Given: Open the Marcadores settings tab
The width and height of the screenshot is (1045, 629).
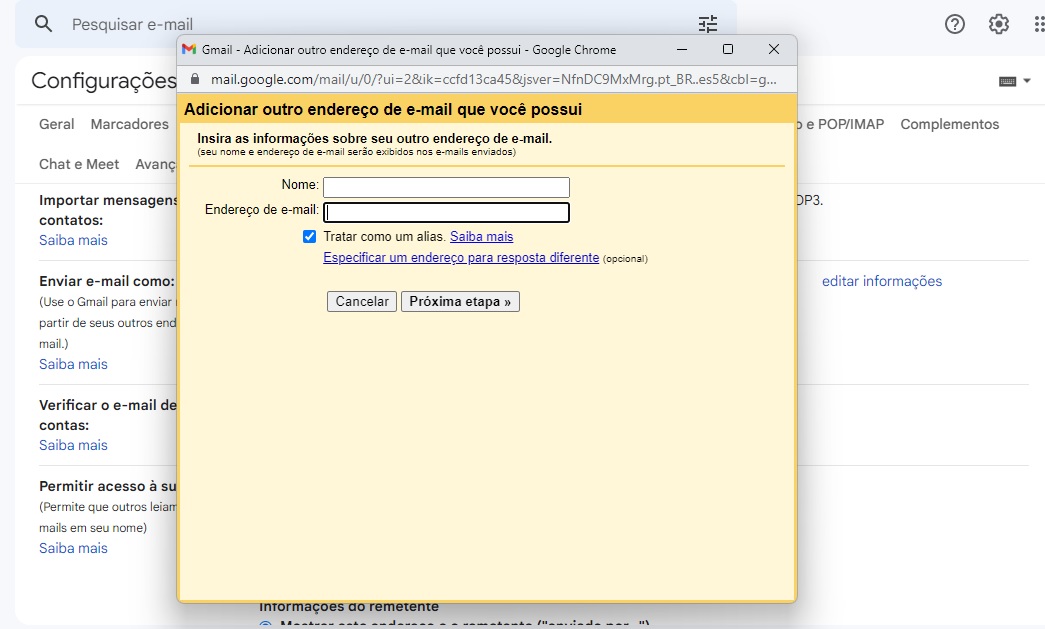Looking at the screenshot, I should click(x=130, y=124).
